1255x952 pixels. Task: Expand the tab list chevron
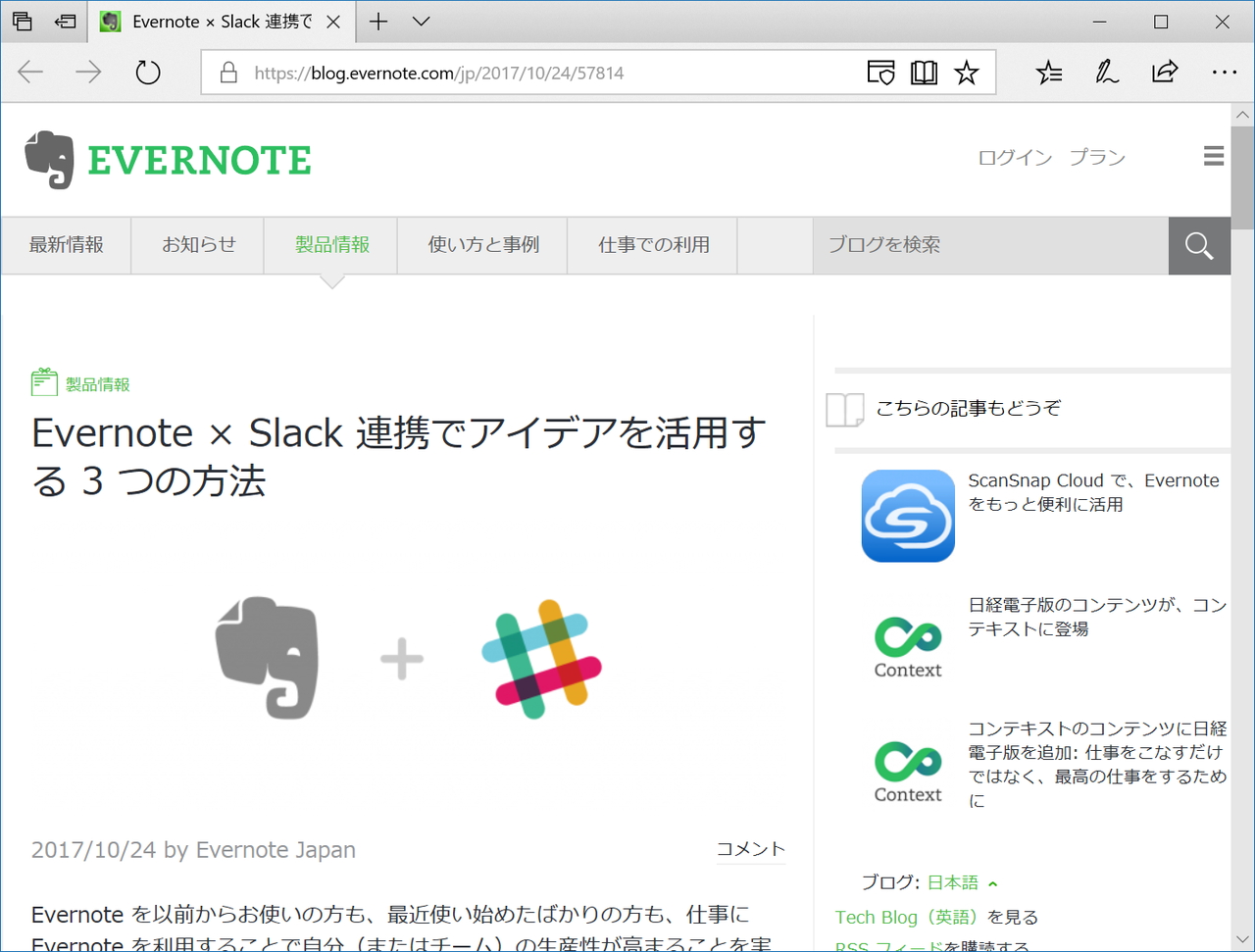(421, 21)
